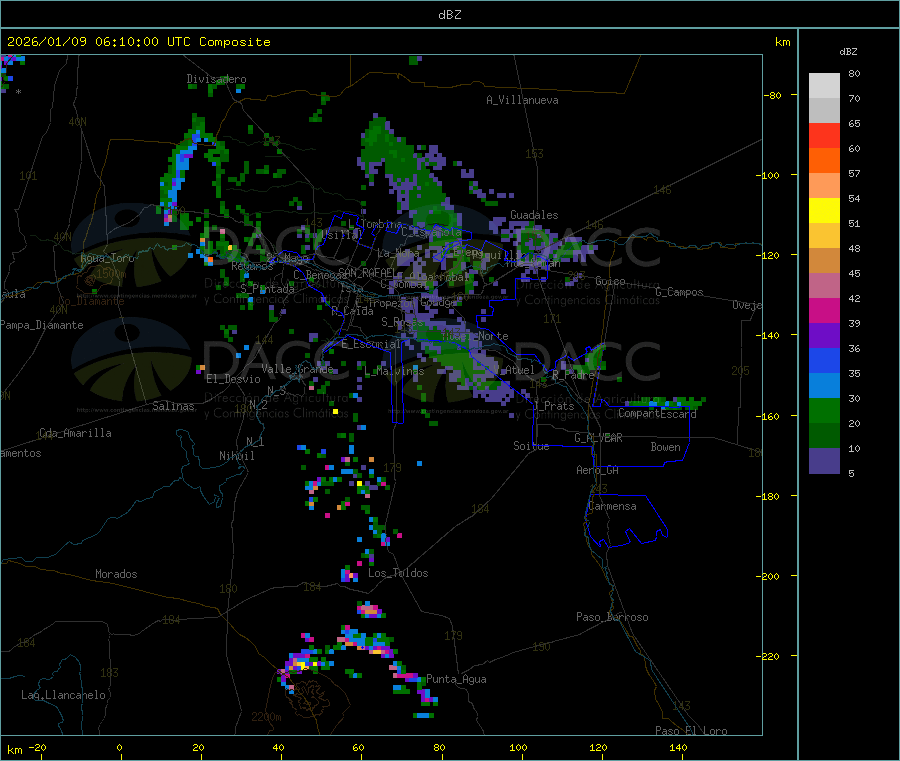Click the yellow 51 dBZ legend color
900x761 pixels.
[824, 211]
